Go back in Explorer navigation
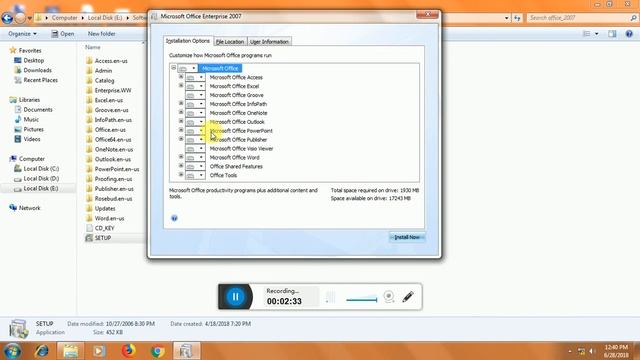This screenshot has height=360, width=640. (x=7, y=18)
